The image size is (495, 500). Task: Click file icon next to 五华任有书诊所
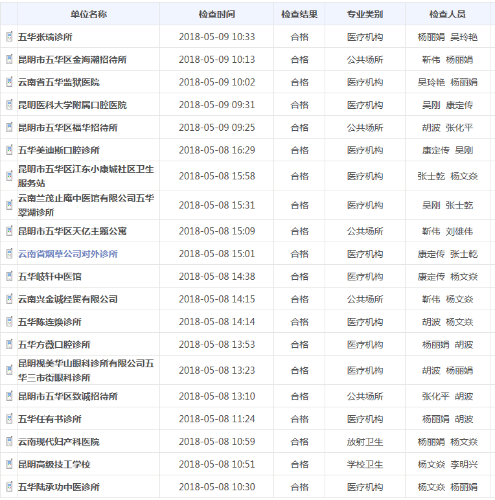click(9, 419)
